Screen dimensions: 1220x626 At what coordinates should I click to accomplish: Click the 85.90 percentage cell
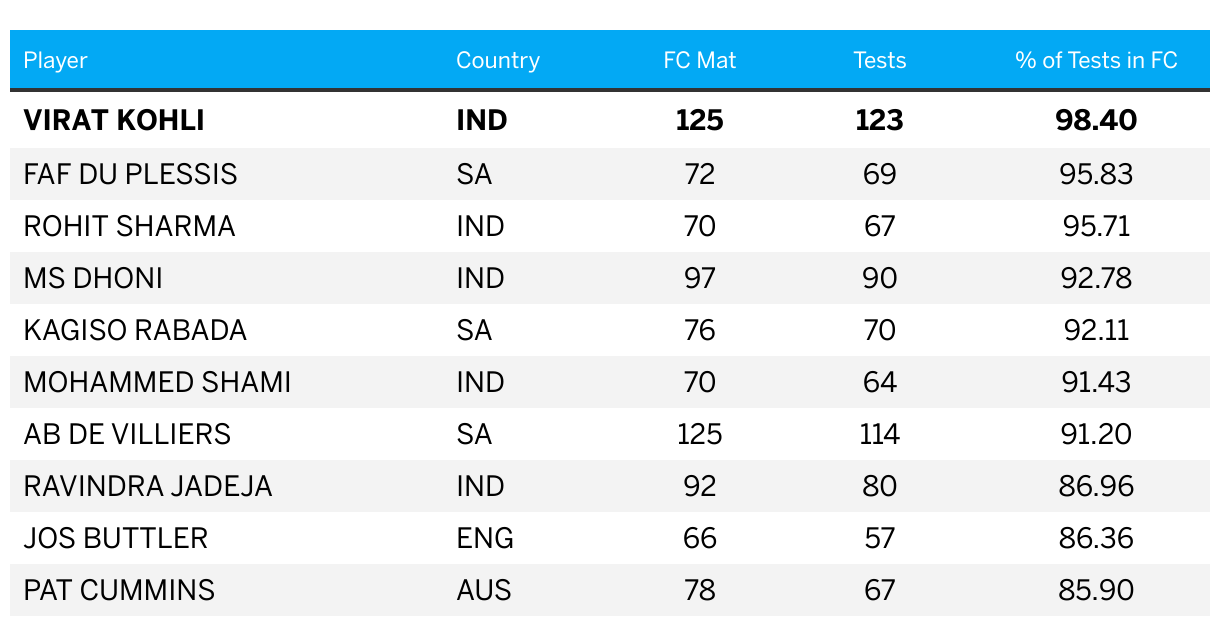[x=1097, y=590]
